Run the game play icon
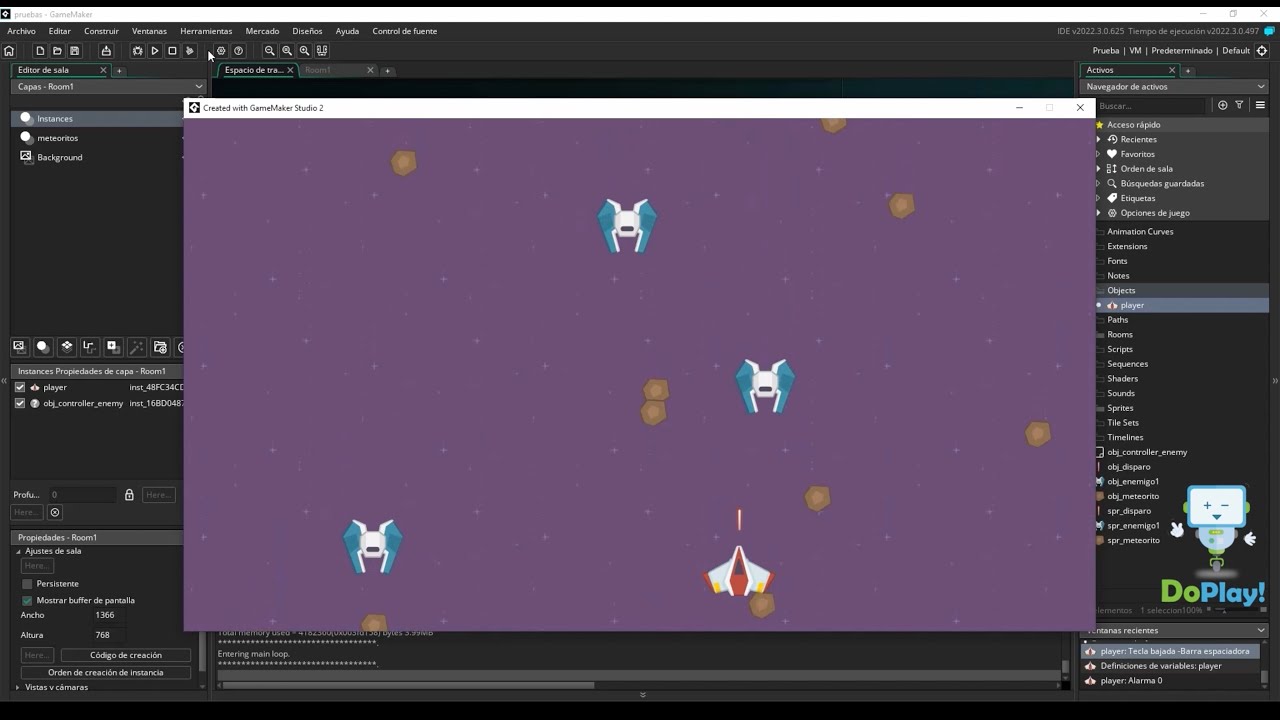Image resolution: width=1280 pixels, height=720 pixels. [155, 51]
